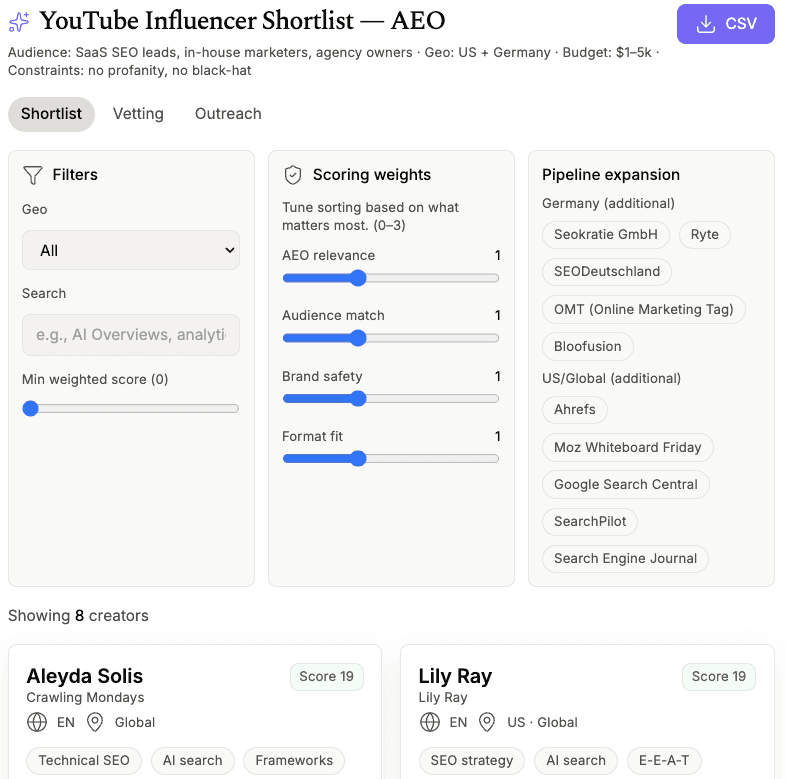This screenshot has width=786, height=779.
Task: Click the globe icon on Aleyda Solis card
Action: (37, 722)
